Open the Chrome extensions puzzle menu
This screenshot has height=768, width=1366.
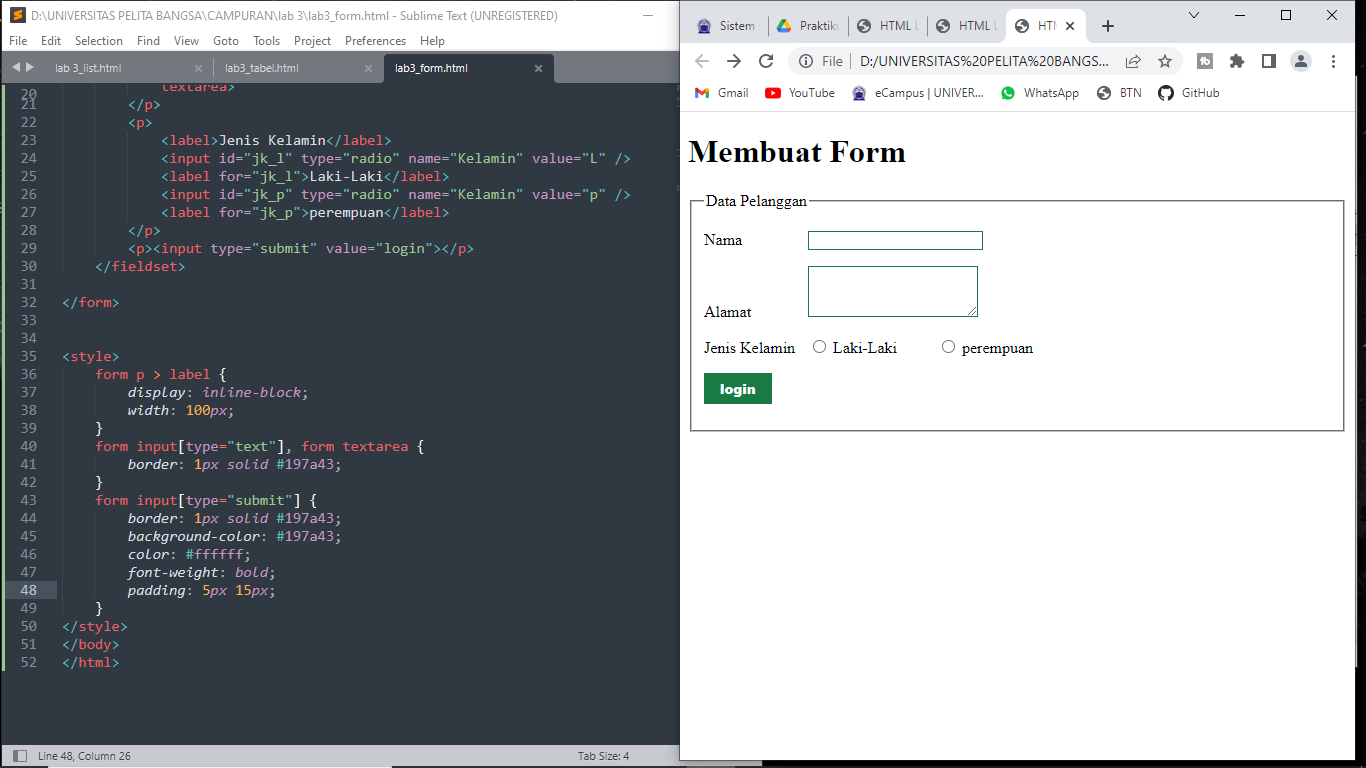click(1238, 60)
